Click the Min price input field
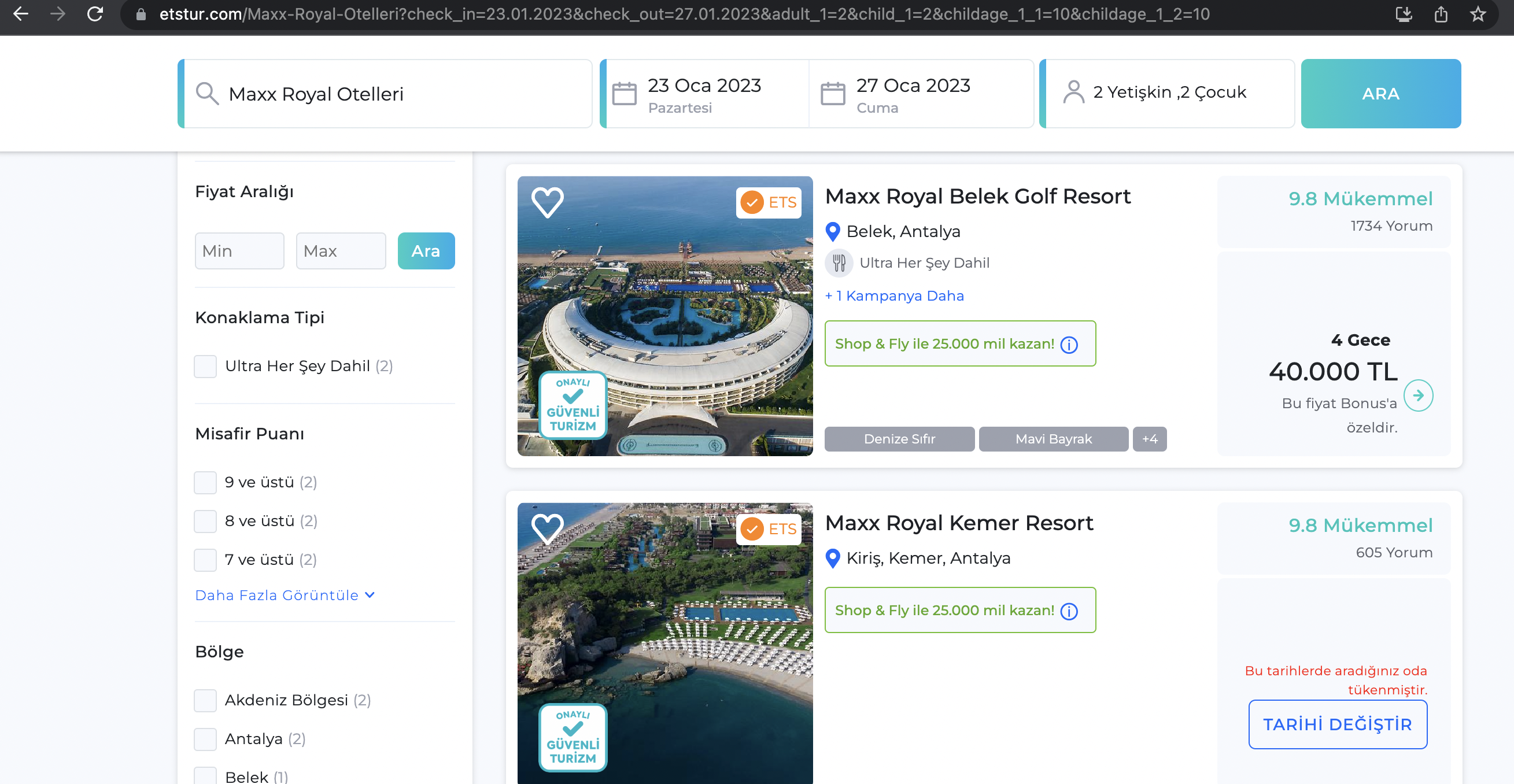Image resolution: width=1514 pixels, height=784 pixels. (x=239, y=251)
